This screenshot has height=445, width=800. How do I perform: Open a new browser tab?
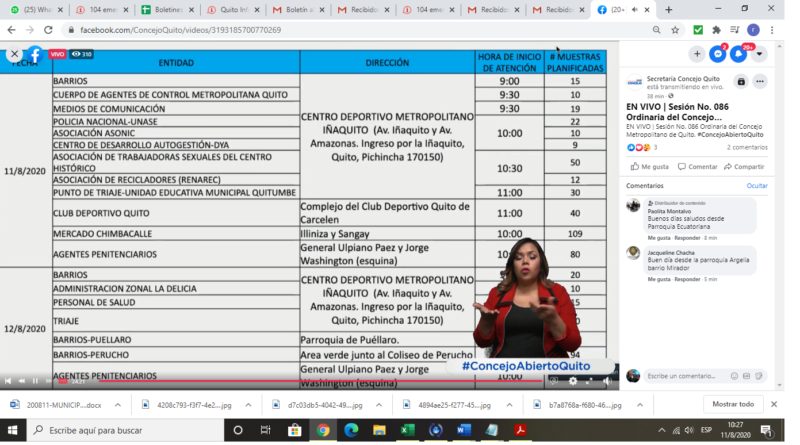(x=668, y=9)
